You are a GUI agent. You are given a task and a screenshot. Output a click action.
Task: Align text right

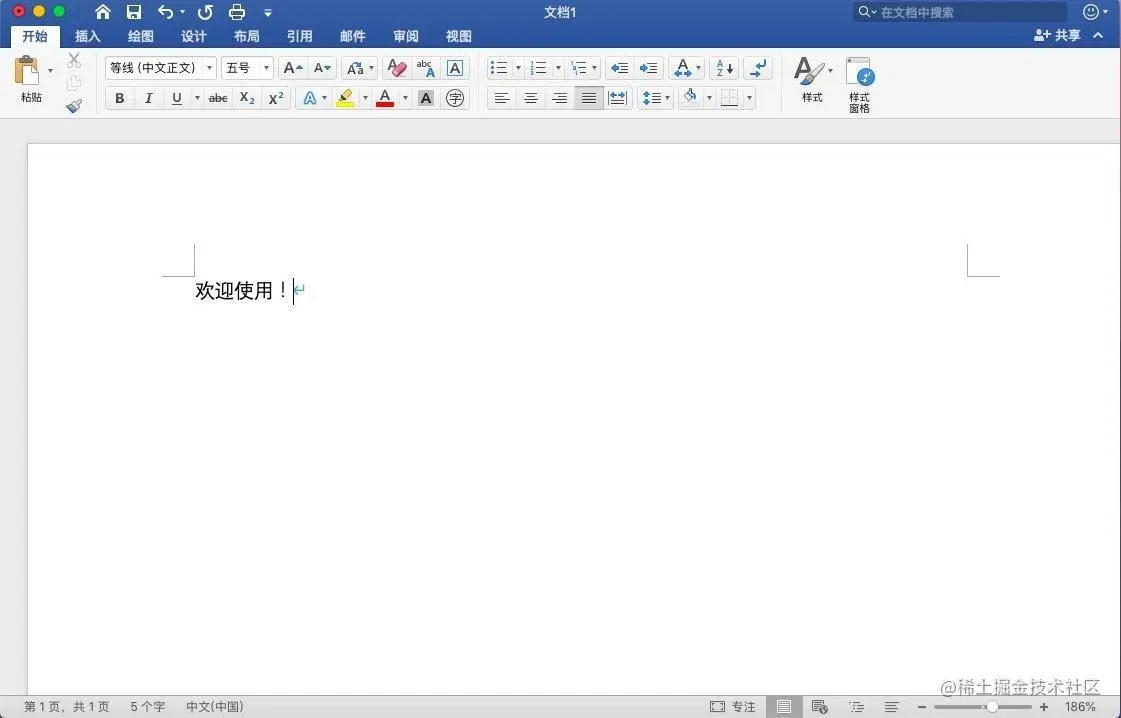[560, 98]
